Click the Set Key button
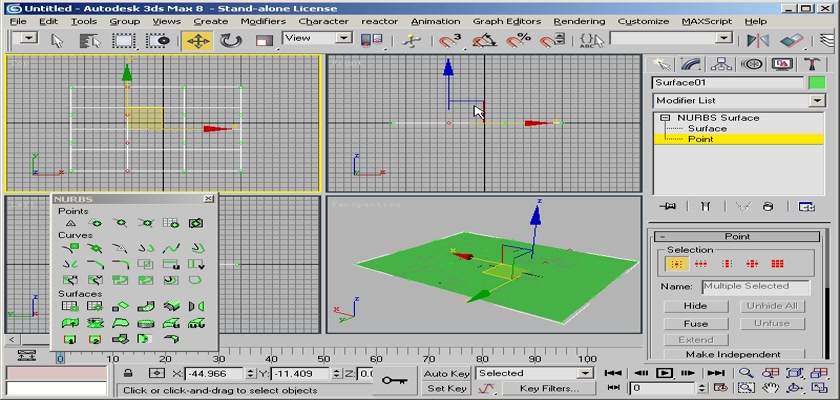 (446, 388)
